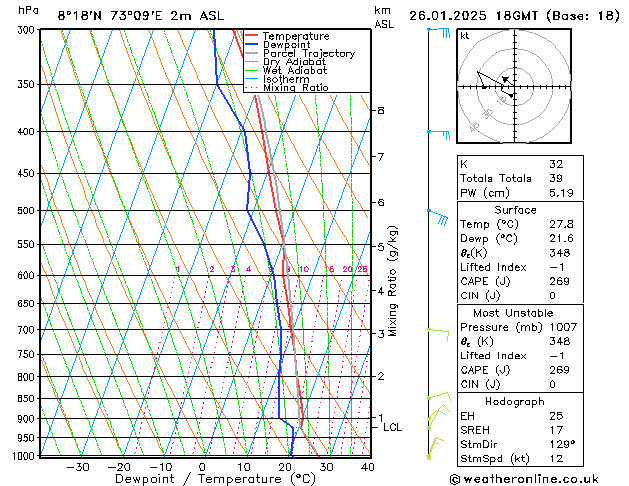Click the LCL marker on the right axis

[393, 427]
